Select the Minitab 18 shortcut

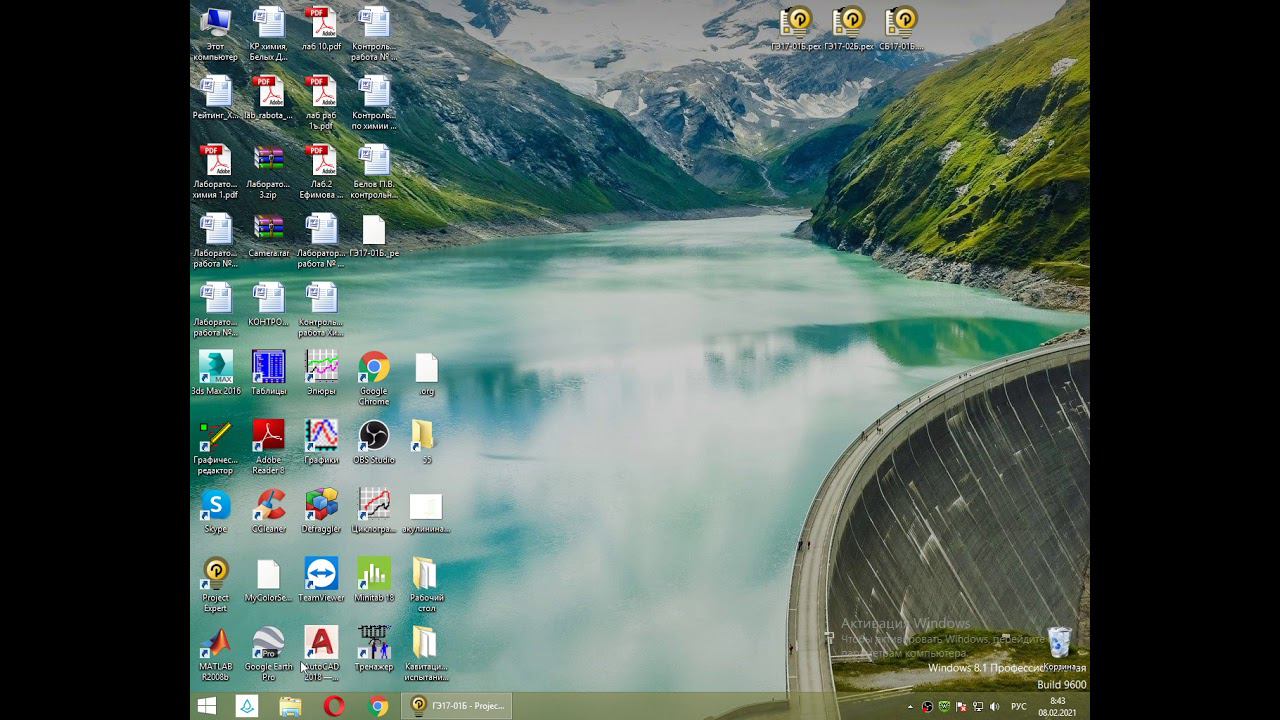pos(374,580)
